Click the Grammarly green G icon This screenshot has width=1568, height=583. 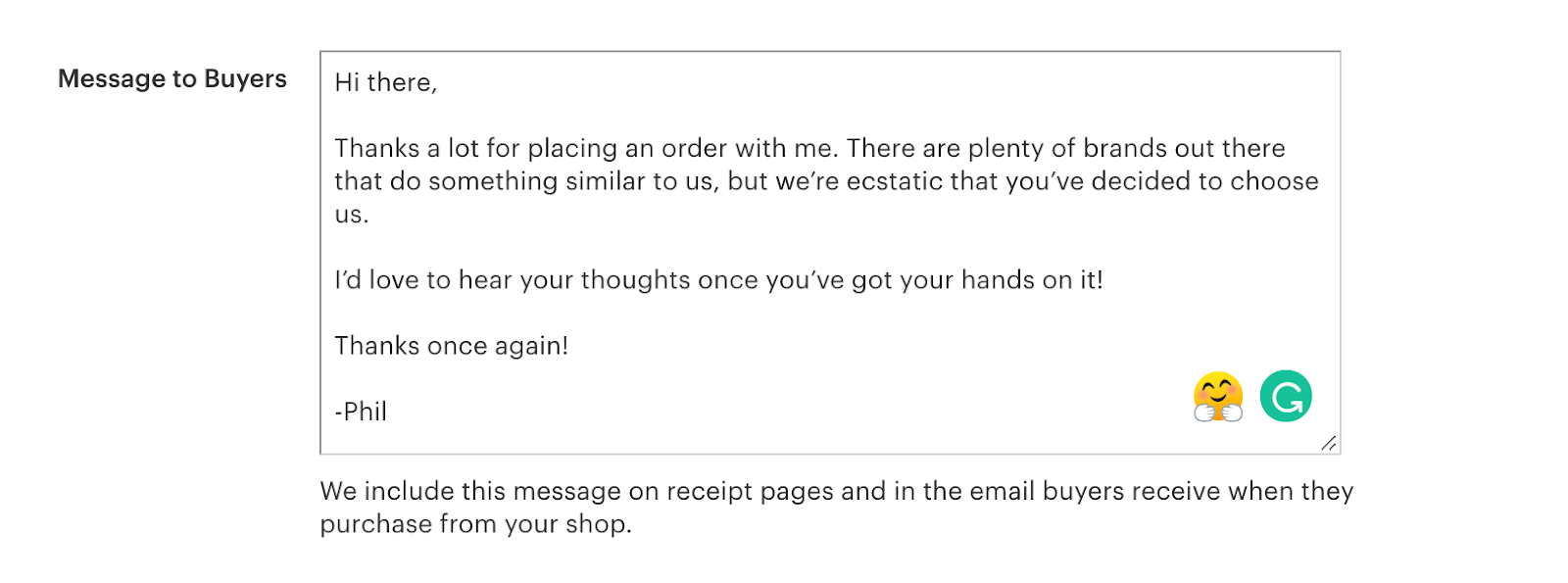point(1286,396)
